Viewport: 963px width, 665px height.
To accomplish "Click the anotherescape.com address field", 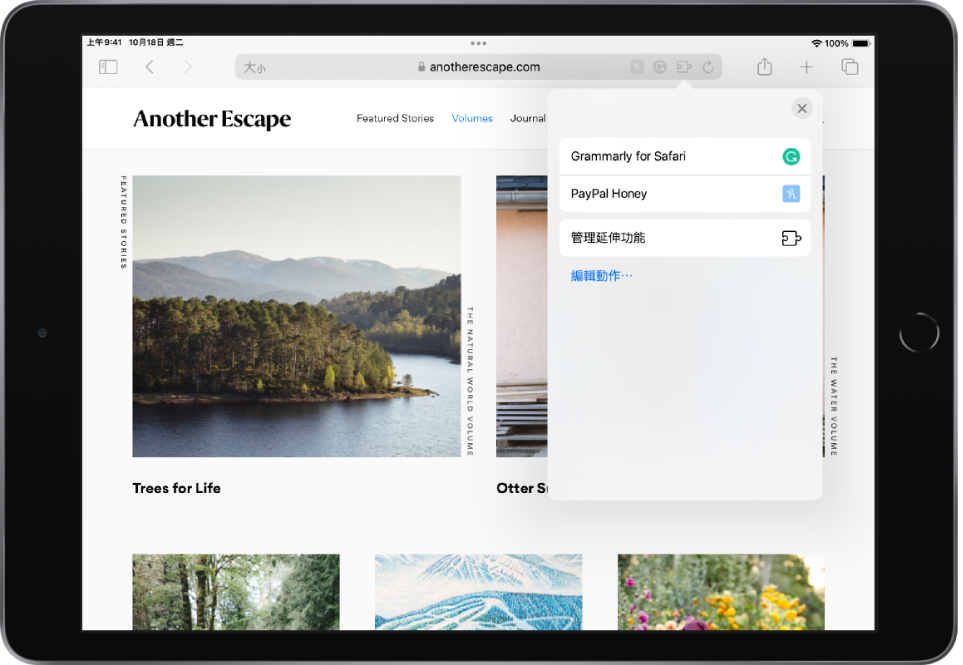I will coord(480,67).
